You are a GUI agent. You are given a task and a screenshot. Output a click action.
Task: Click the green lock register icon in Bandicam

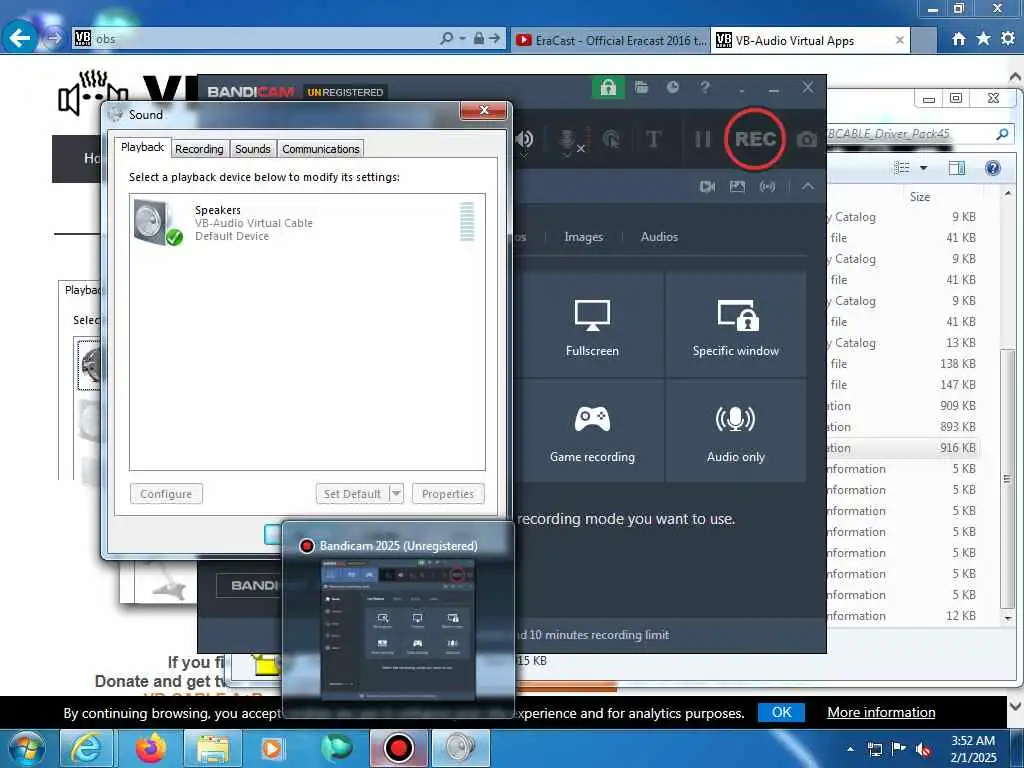[x=607, y=88]
